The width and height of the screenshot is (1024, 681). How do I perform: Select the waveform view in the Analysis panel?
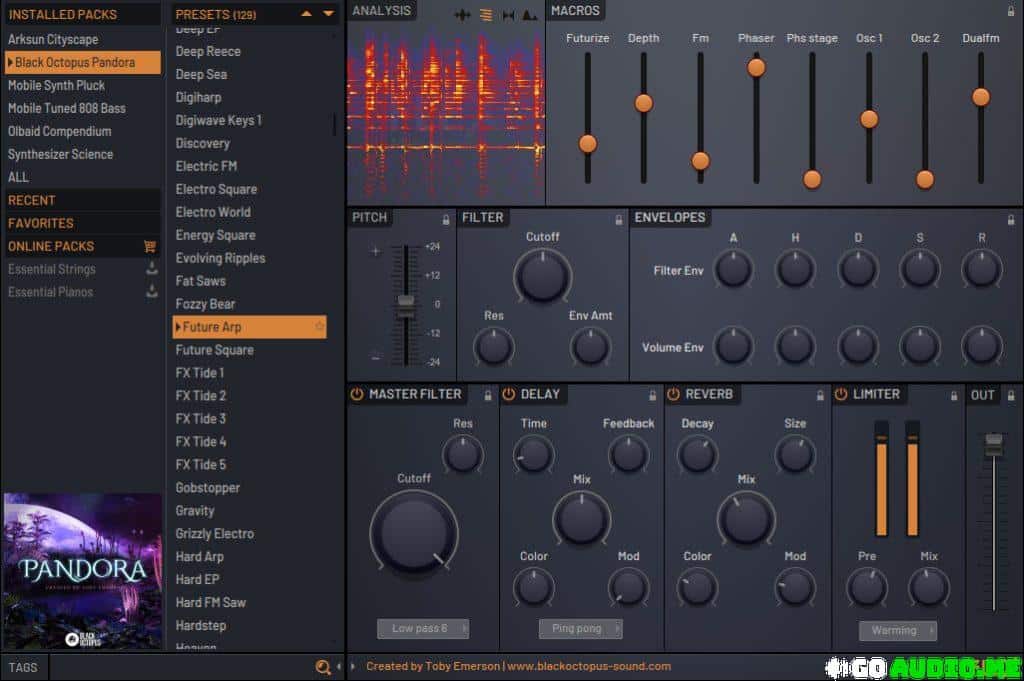[462, 14]
